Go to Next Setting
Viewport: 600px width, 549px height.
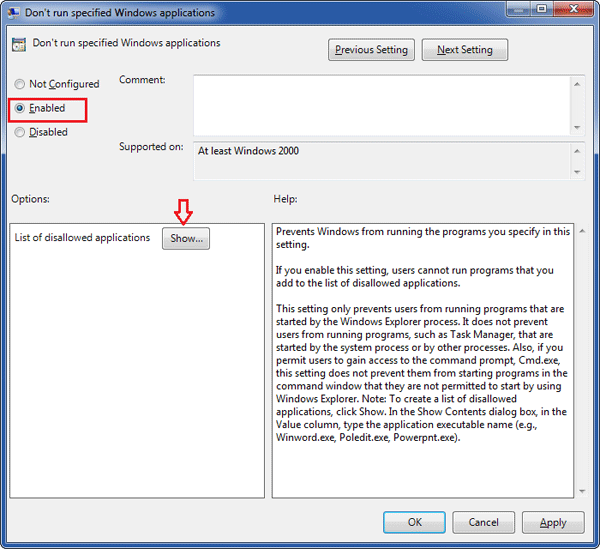point(465,49)
